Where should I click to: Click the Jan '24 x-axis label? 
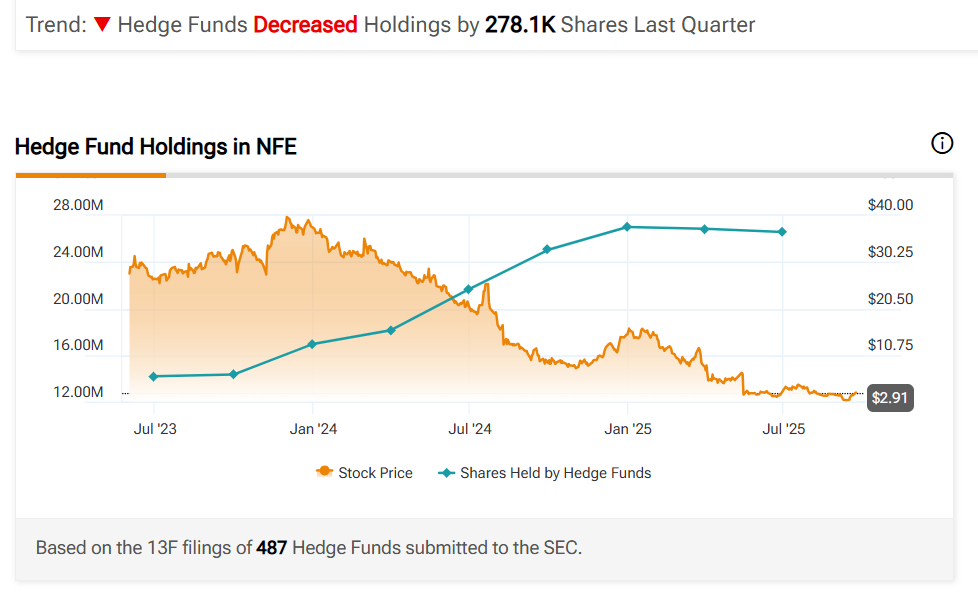pyautogui.click(x=313, y=430)
